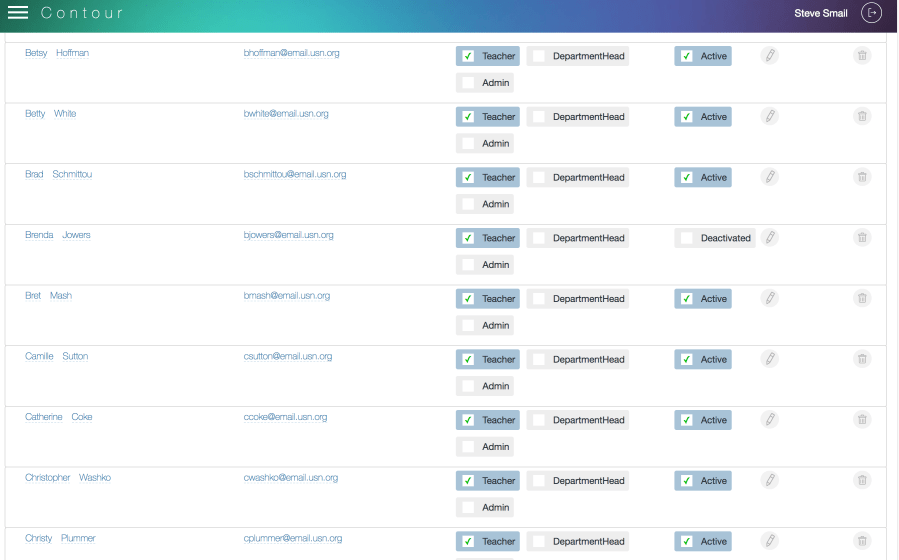This screenshot has height=560, width=899.
Task: Enable Admin role for Camille Sutton
Action: point(468,386)
